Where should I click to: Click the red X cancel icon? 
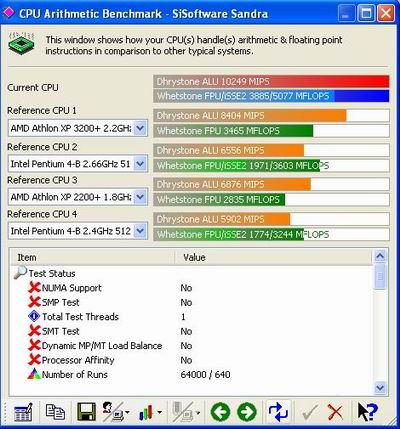point(335,412)
